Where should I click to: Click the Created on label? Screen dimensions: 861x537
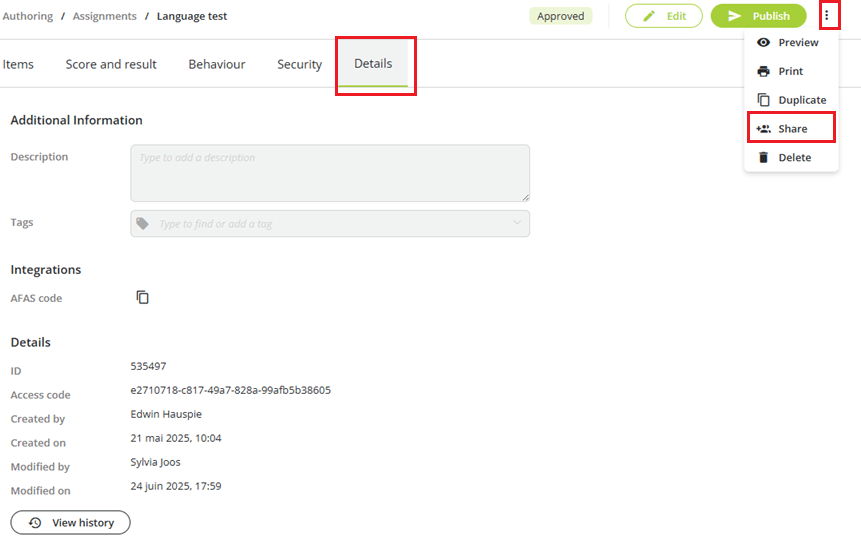pos(38,443)
